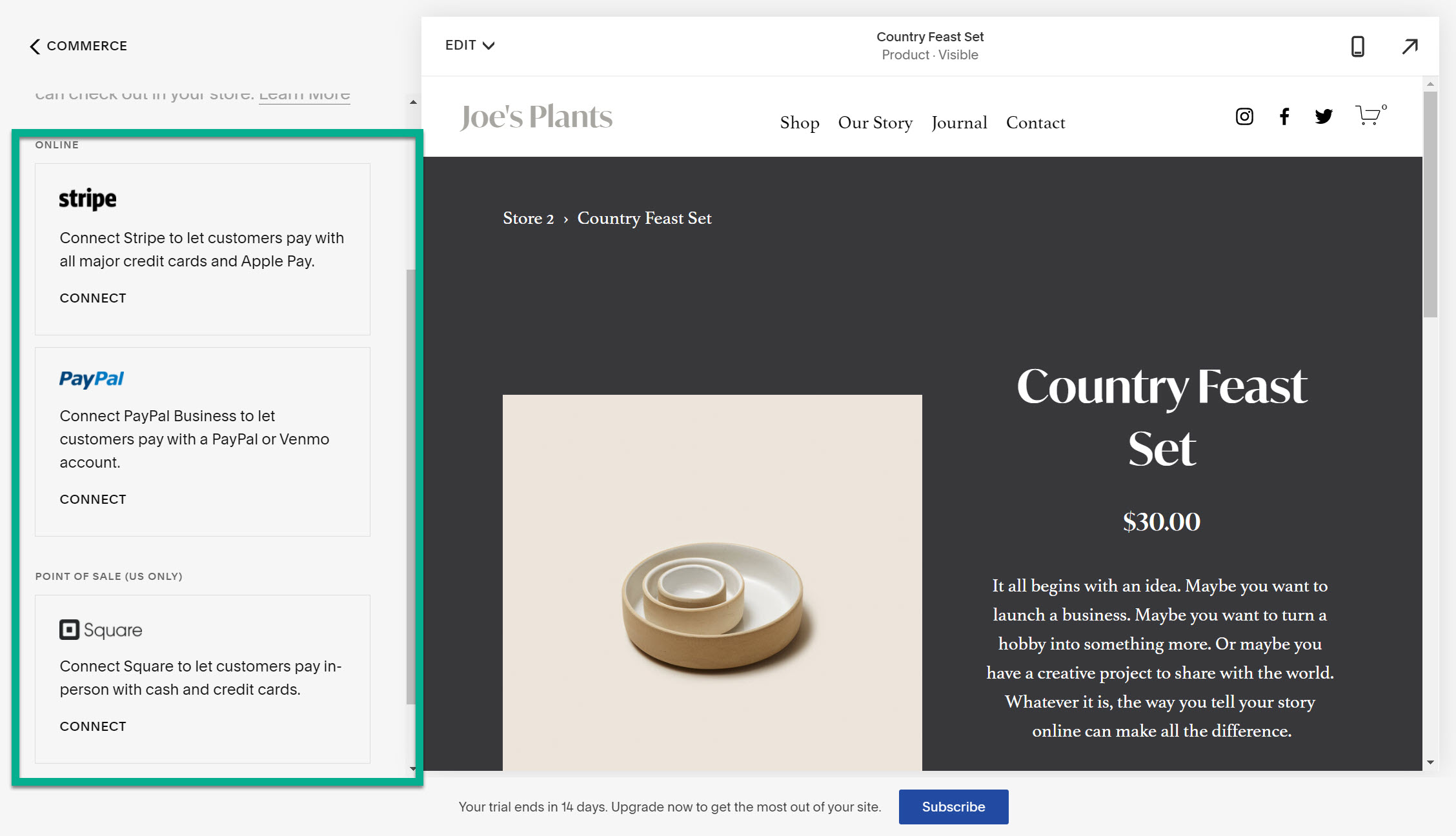Expand the EDIT dropdown menu
The width and height of the screenshot is (1456, 836).
469,45
